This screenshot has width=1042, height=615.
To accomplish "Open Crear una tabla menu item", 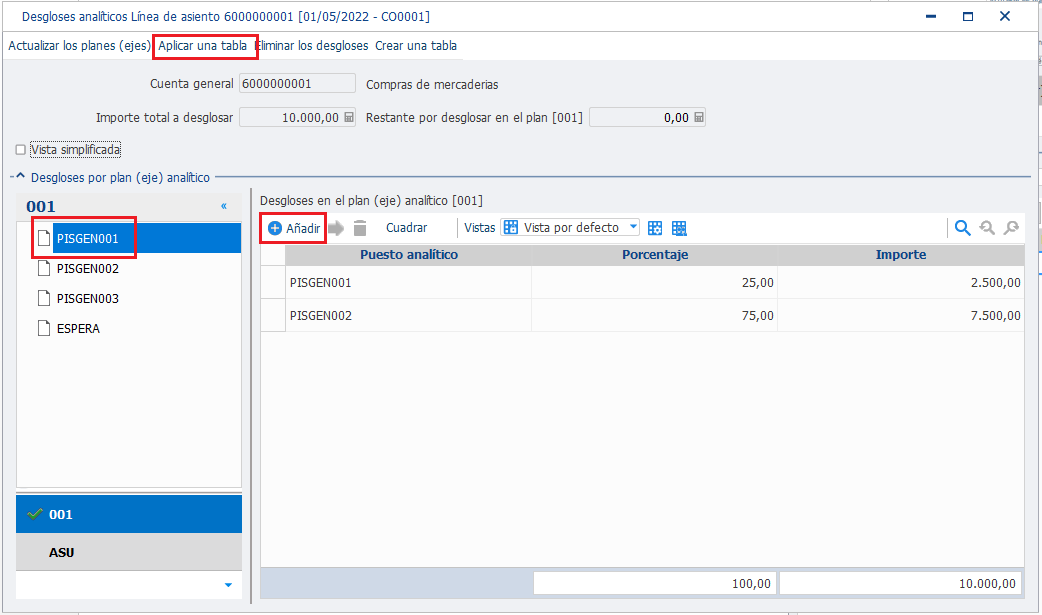I will click(416, 46).
